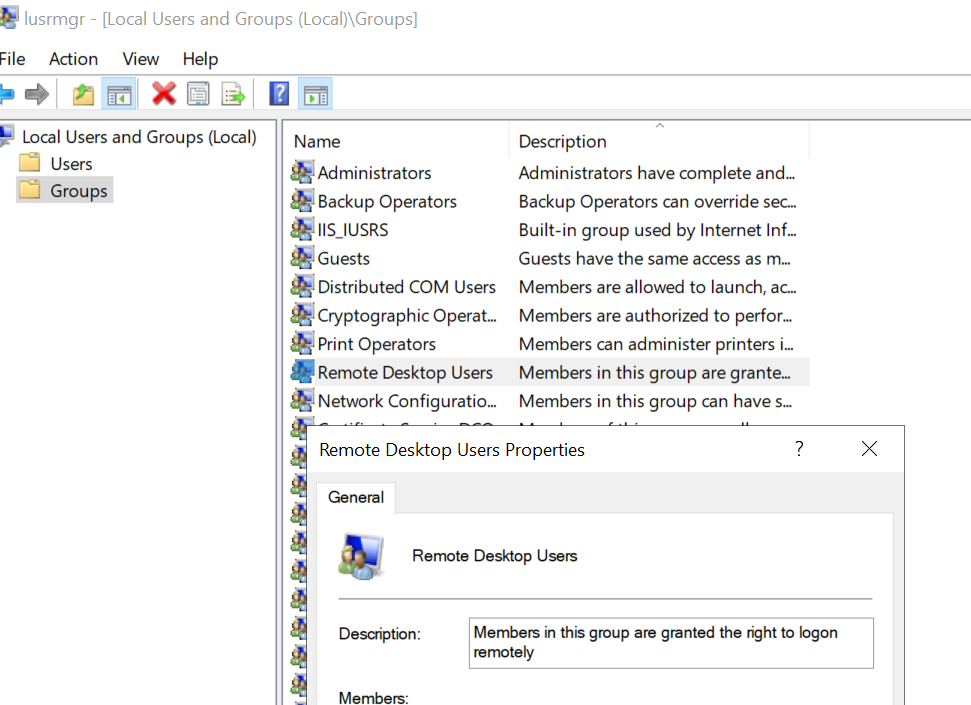971x705 pixels.
Task: Click inside the Description text box
Action: [670, 642]
